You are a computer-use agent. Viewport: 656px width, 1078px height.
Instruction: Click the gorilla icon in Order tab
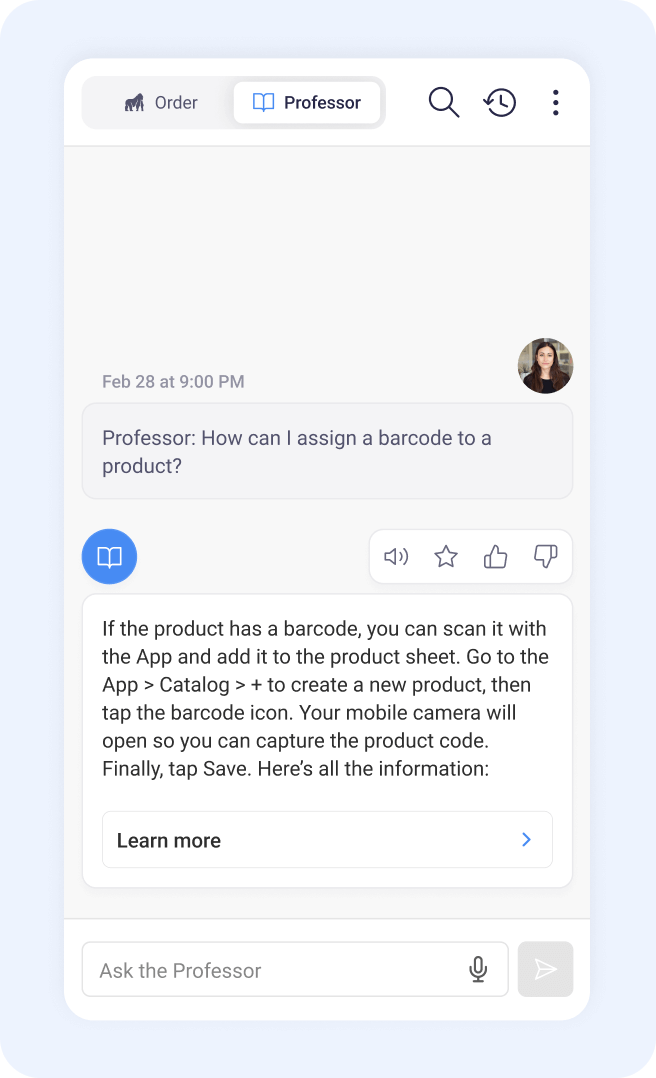coord(134,102)
